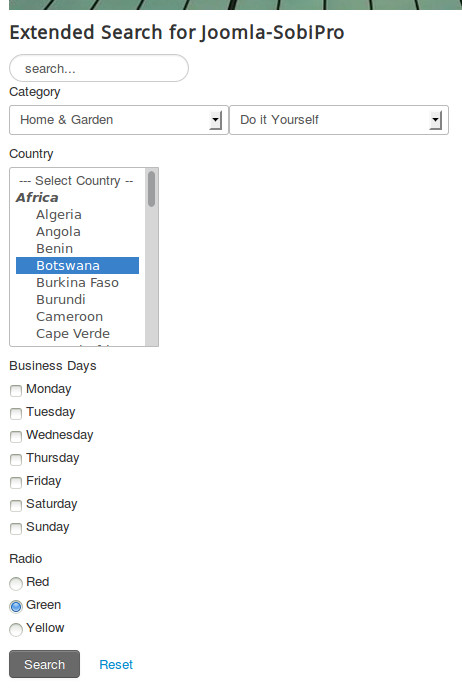This screenshot has height=690, width=462.
Task: Check the Monday checkbox
Action: [x=16, y=390]
